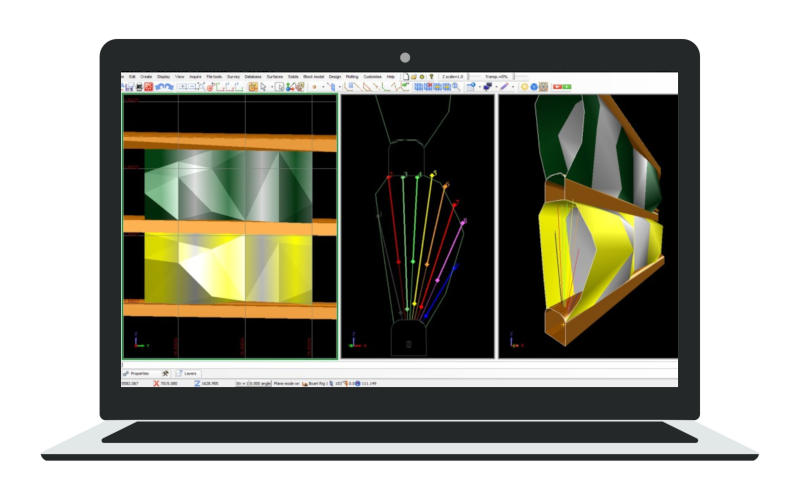Open the Help menu
800x500 pixels.
point(391,77)
